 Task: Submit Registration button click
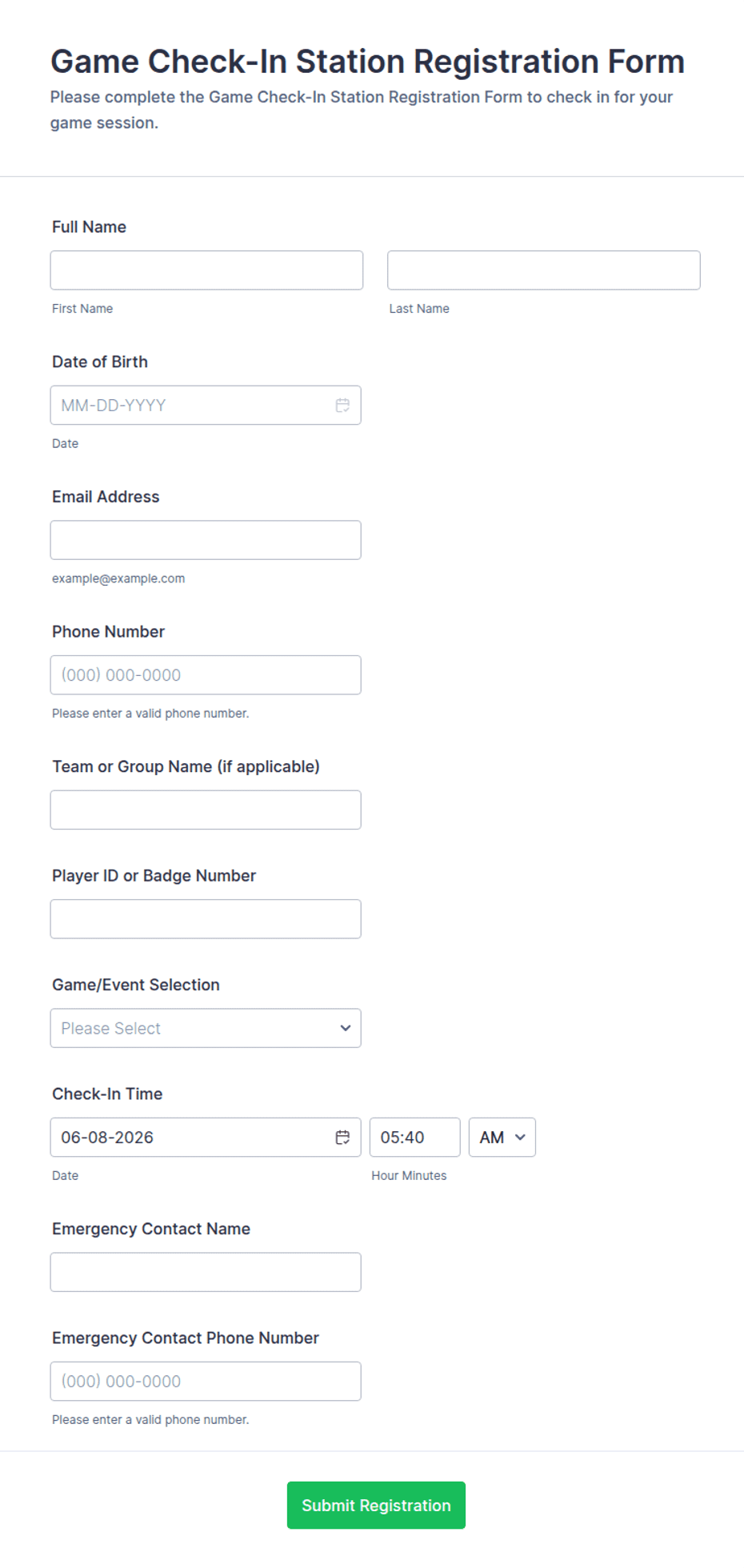376,1506
